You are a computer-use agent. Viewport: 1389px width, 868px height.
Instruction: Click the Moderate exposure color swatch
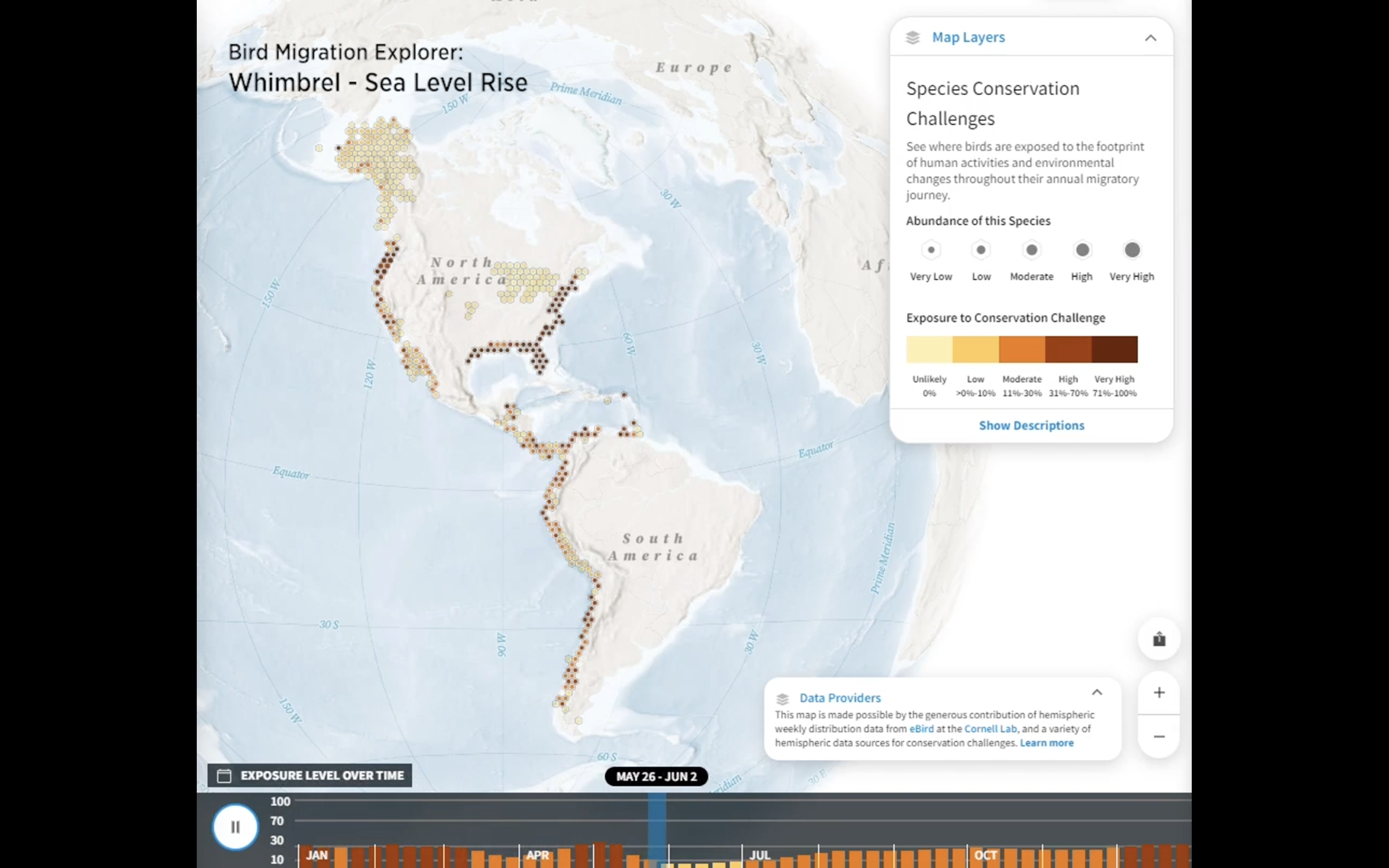pos(1021,349)
